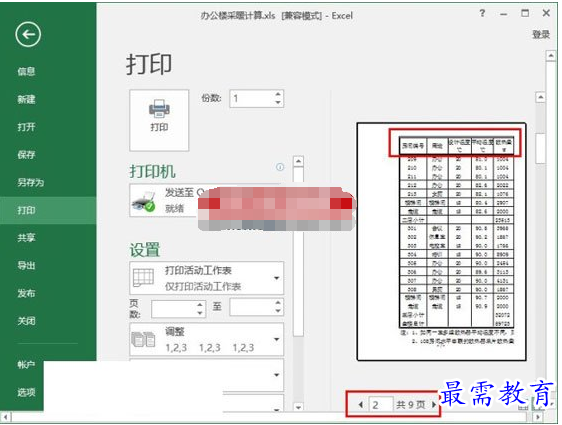
Task: Open the Help question mark icon
Action: point(482,14)
